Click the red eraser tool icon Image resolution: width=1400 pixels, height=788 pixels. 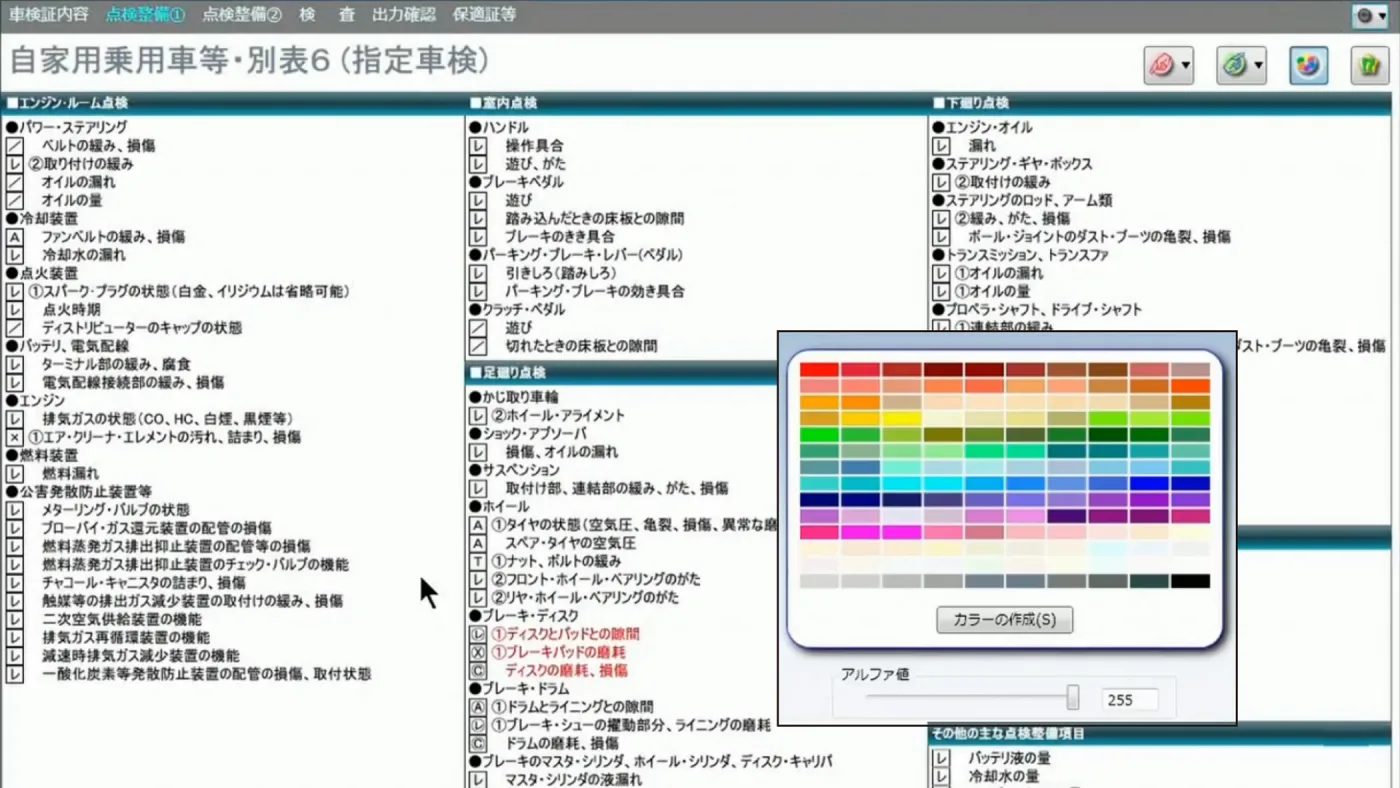1162,66
